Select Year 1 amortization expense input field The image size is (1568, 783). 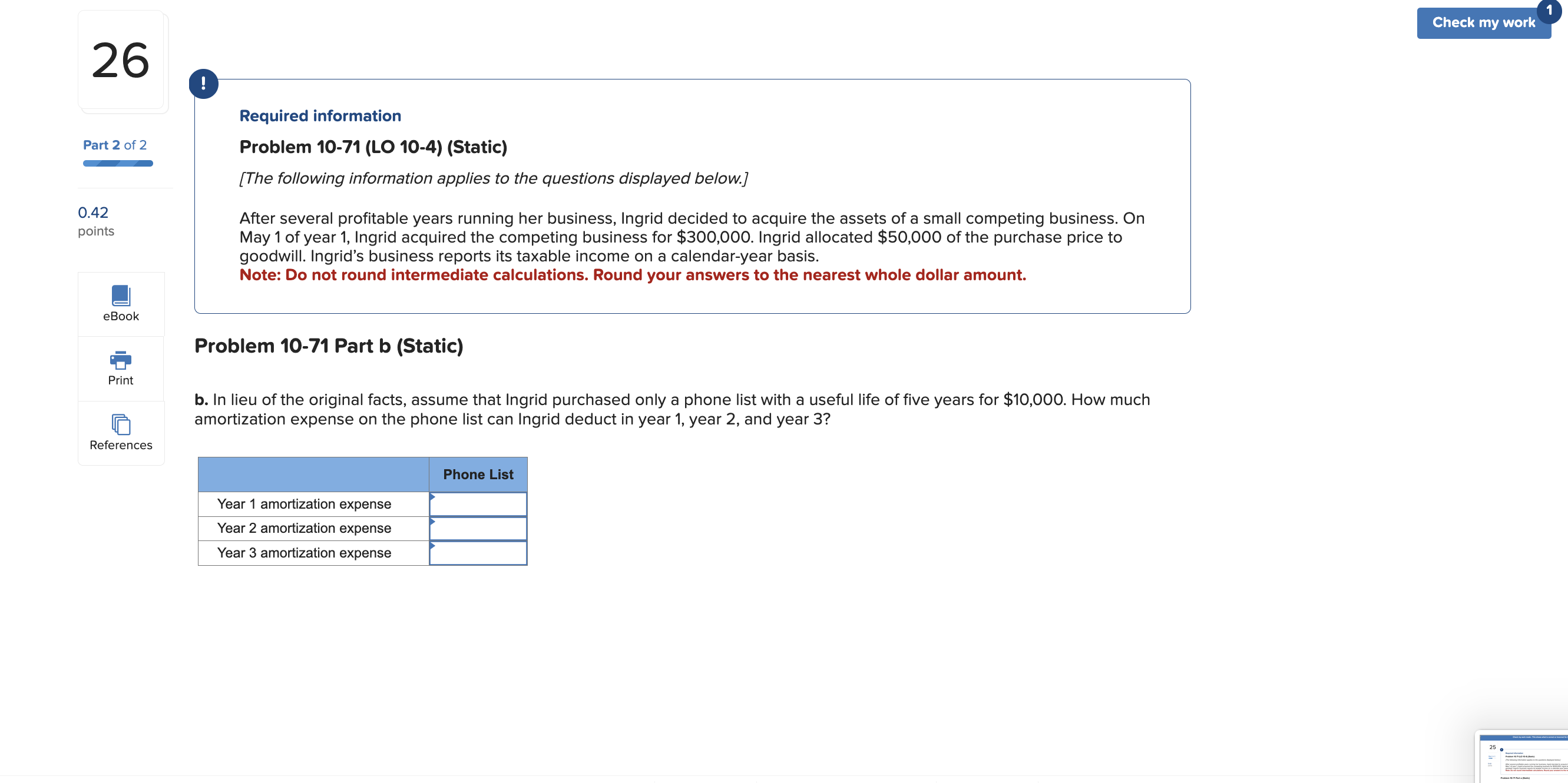(478, 504)
